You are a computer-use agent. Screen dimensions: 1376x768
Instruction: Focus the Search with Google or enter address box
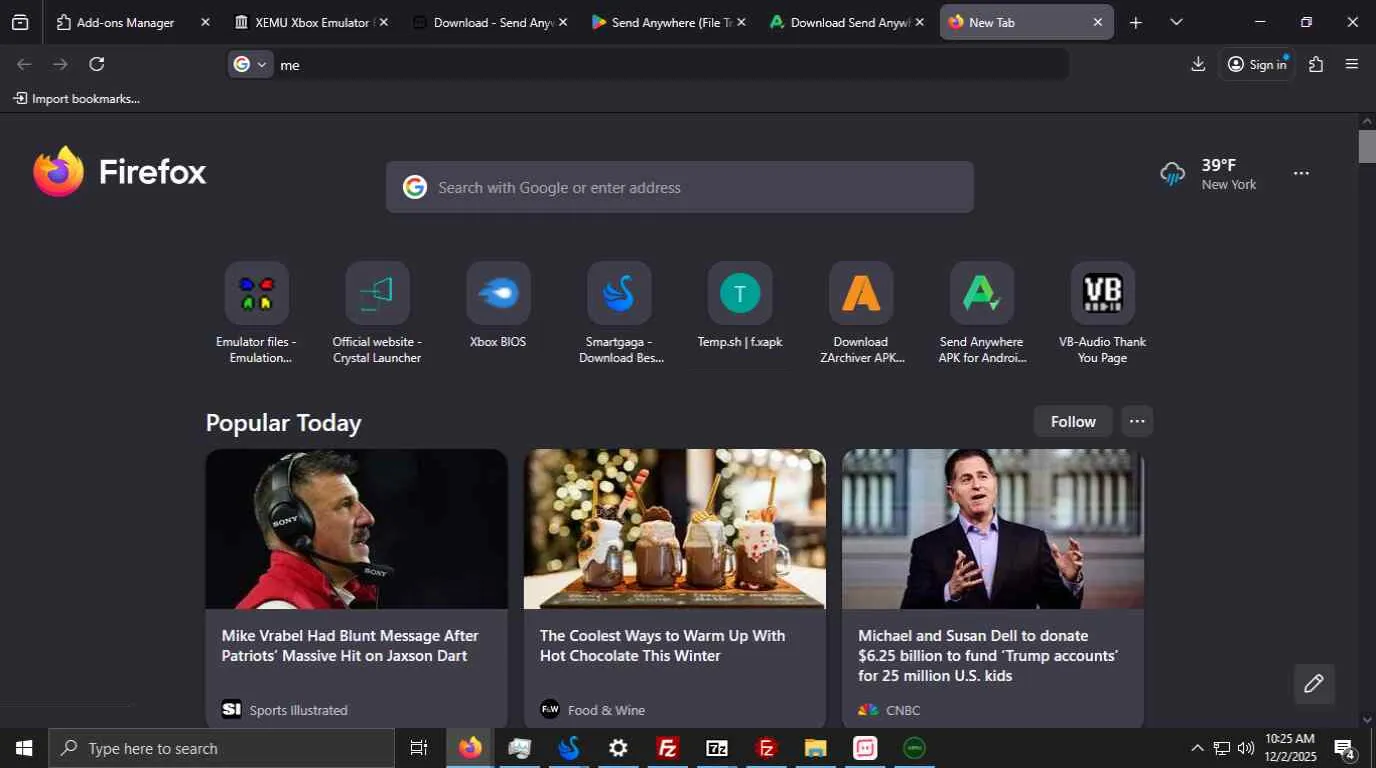[x=680, y=187]
